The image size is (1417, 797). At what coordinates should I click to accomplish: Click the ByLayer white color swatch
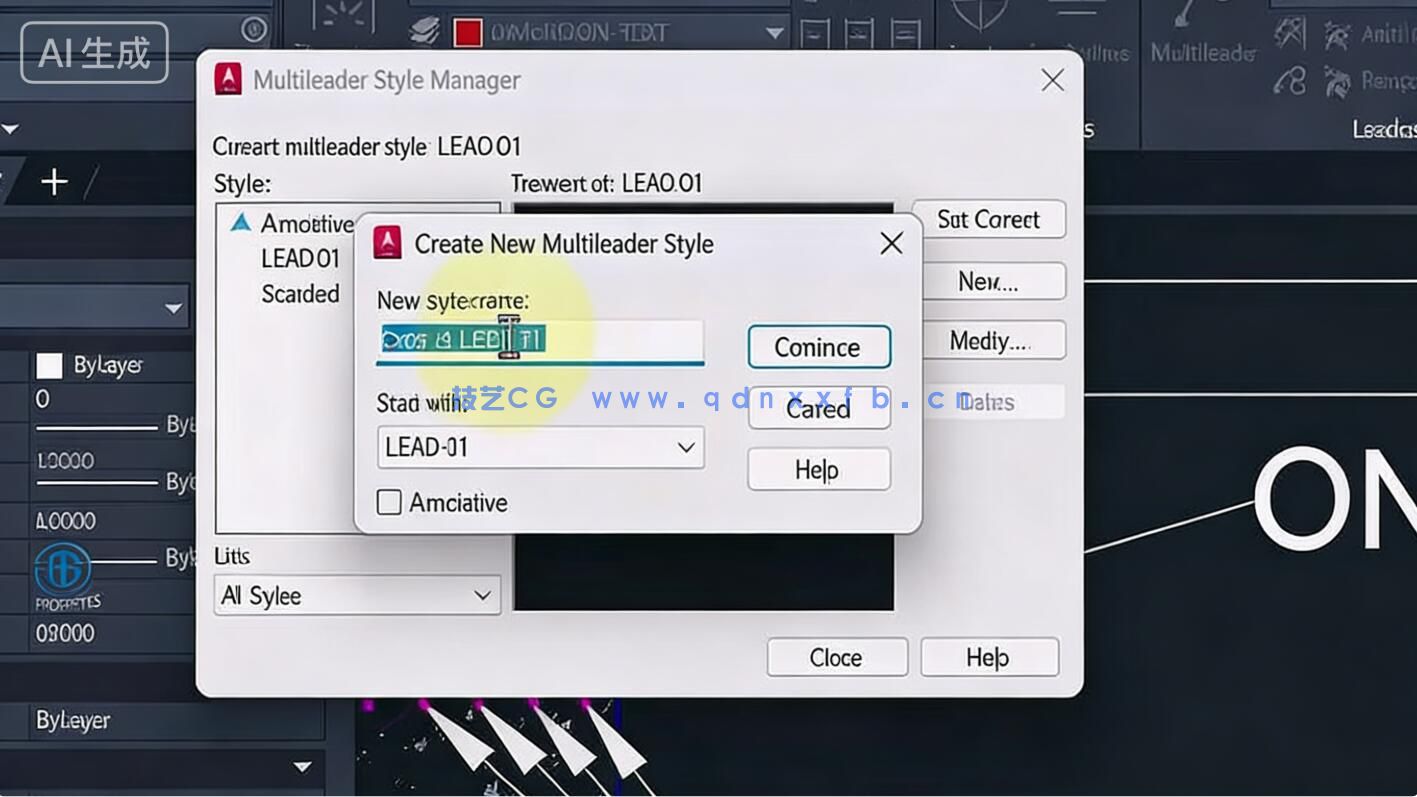[49, 365]
